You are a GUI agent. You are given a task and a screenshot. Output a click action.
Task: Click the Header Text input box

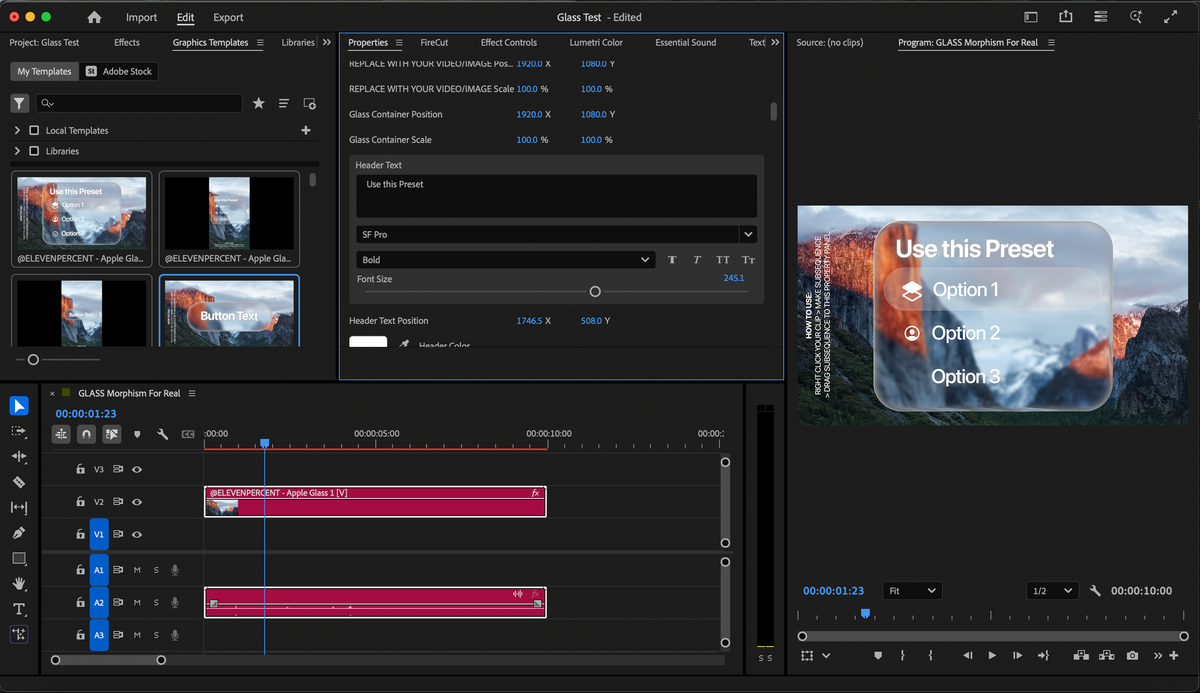tap(556, 196)
